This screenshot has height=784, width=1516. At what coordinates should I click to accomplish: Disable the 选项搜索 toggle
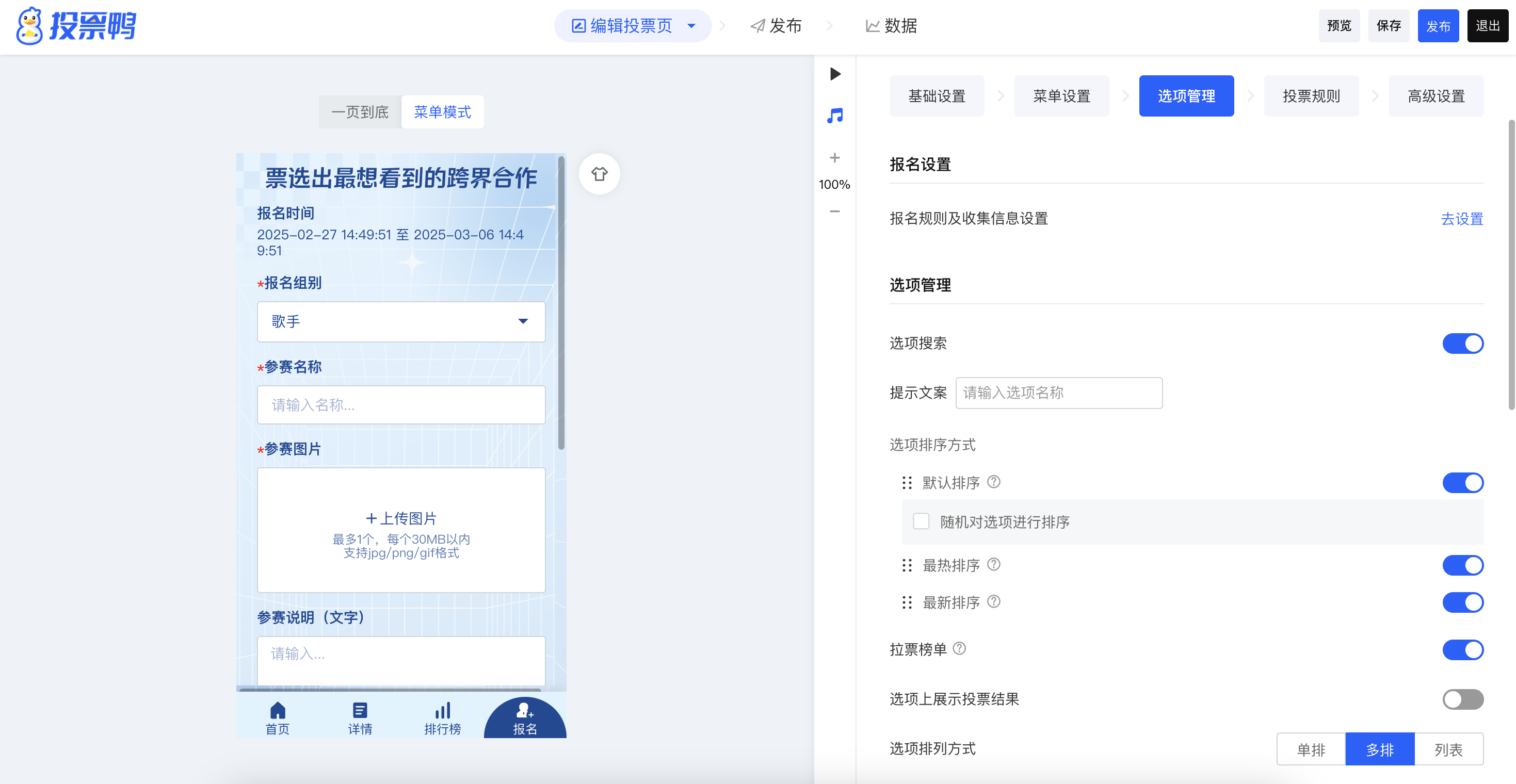(1462, 344)
